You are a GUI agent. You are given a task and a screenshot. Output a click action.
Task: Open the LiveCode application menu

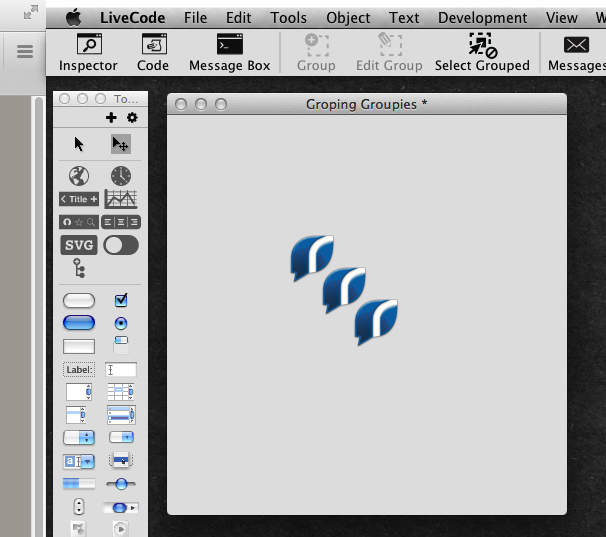point(133,18)
